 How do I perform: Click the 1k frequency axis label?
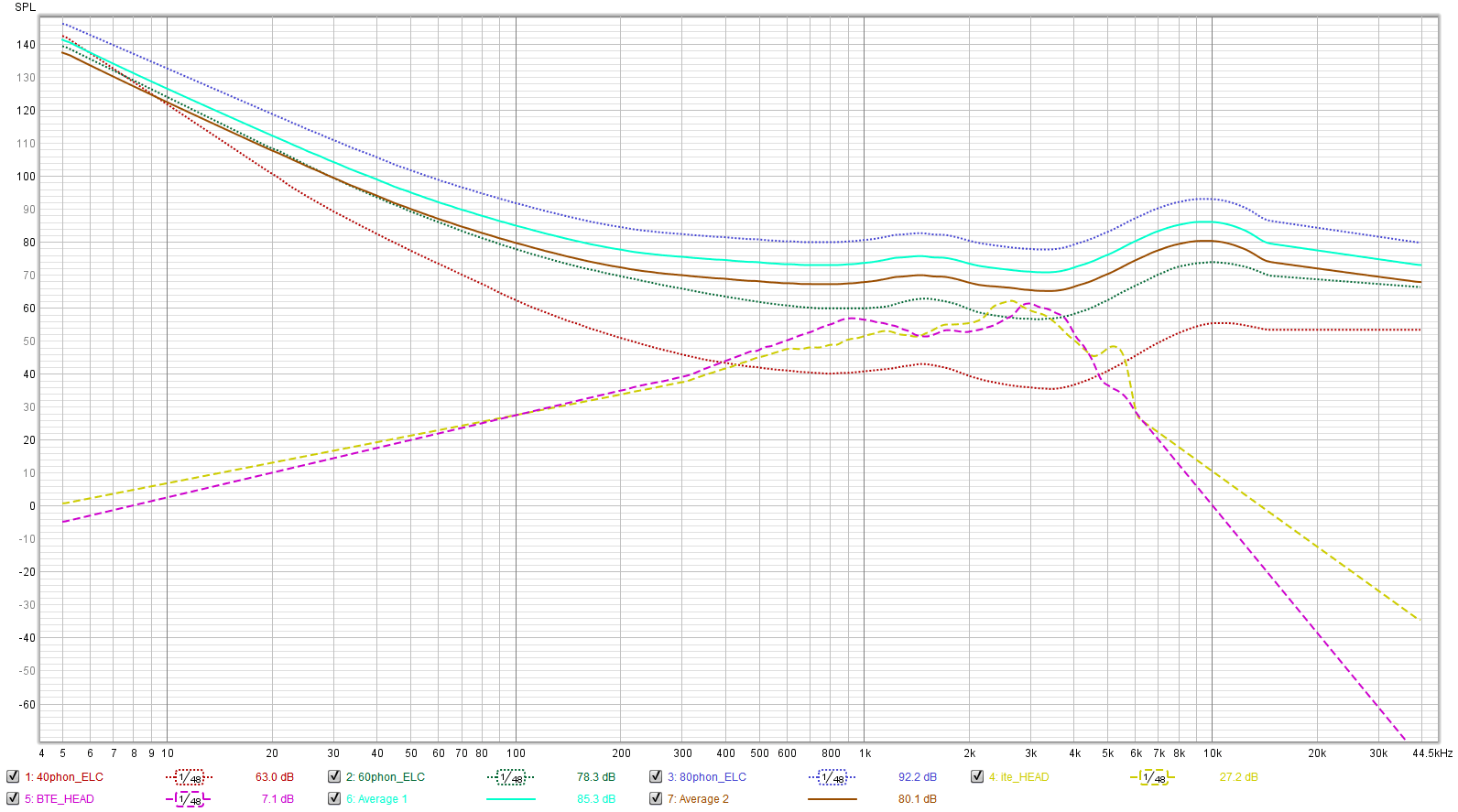[x=865, y=753]
